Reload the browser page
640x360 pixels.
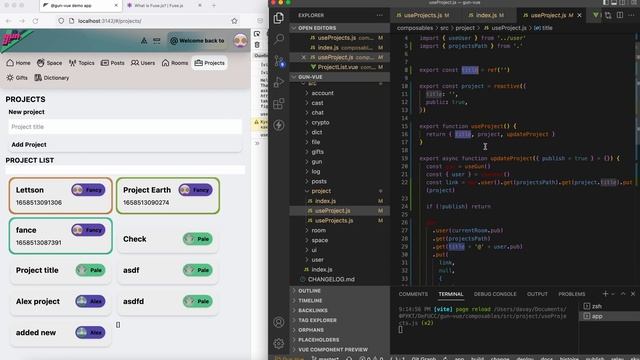36,21
